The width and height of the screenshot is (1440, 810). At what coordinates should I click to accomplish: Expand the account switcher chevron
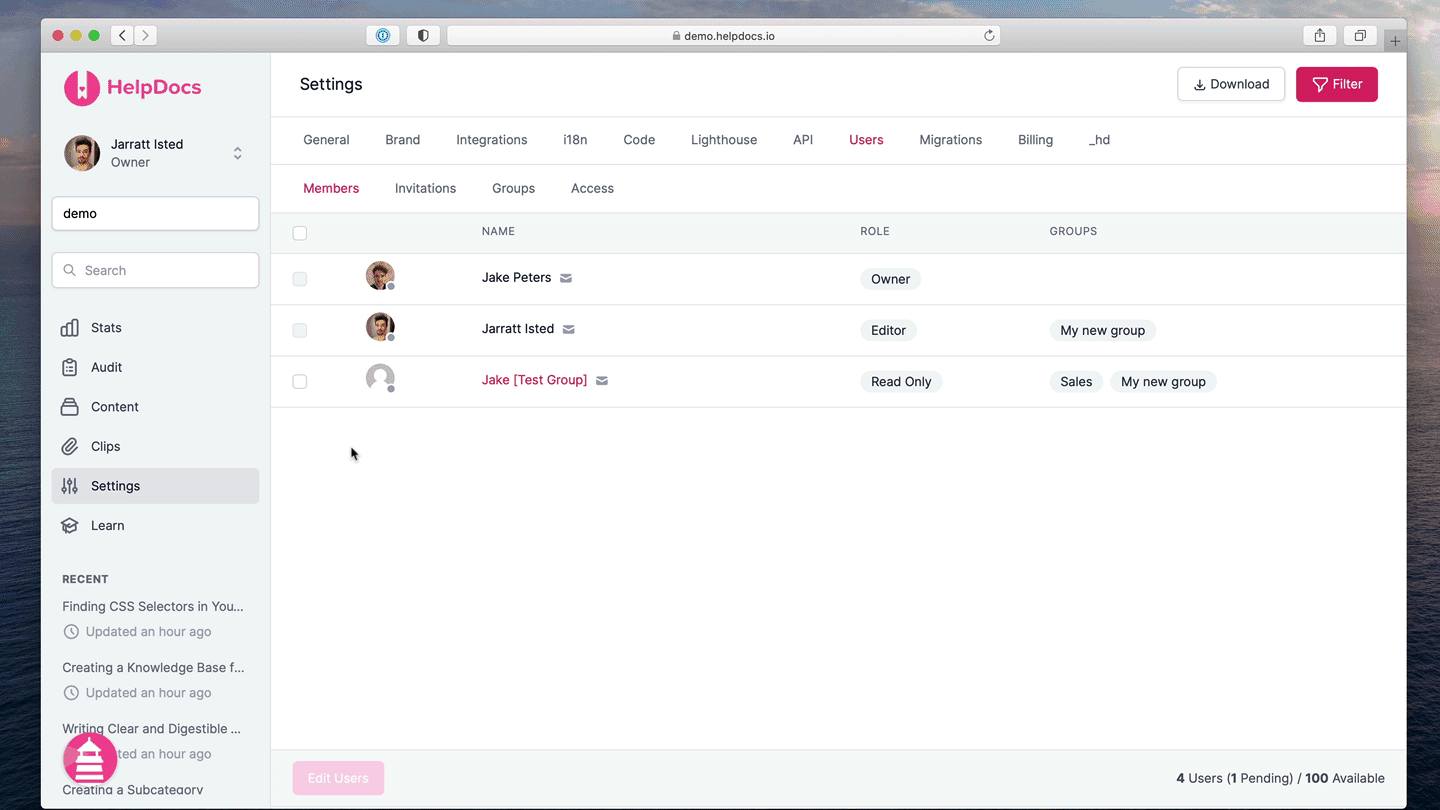point(238,153)
